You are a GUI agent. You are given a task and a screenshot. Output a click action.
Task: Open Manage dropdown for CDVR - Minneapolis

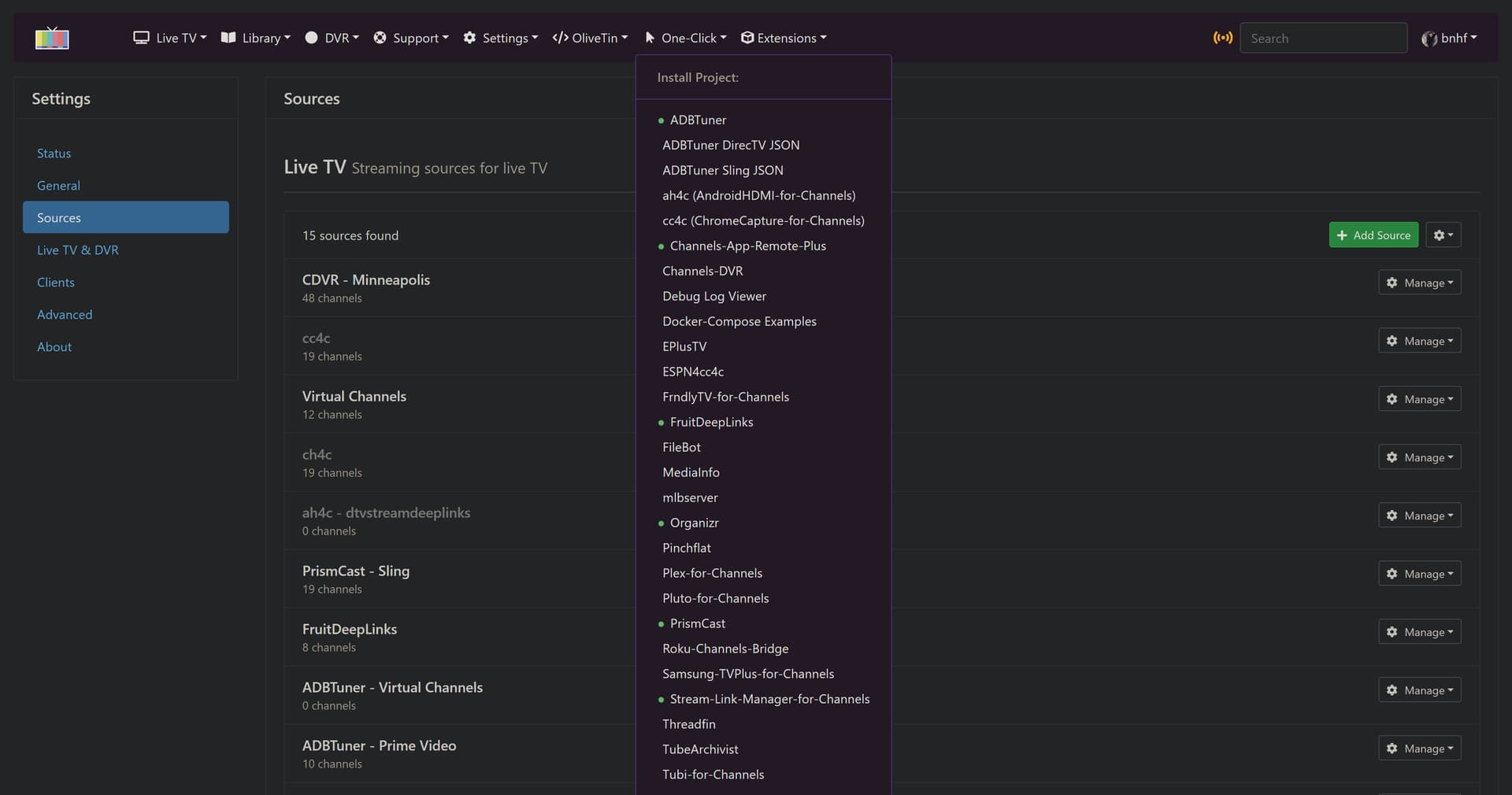pos(1419,283)
